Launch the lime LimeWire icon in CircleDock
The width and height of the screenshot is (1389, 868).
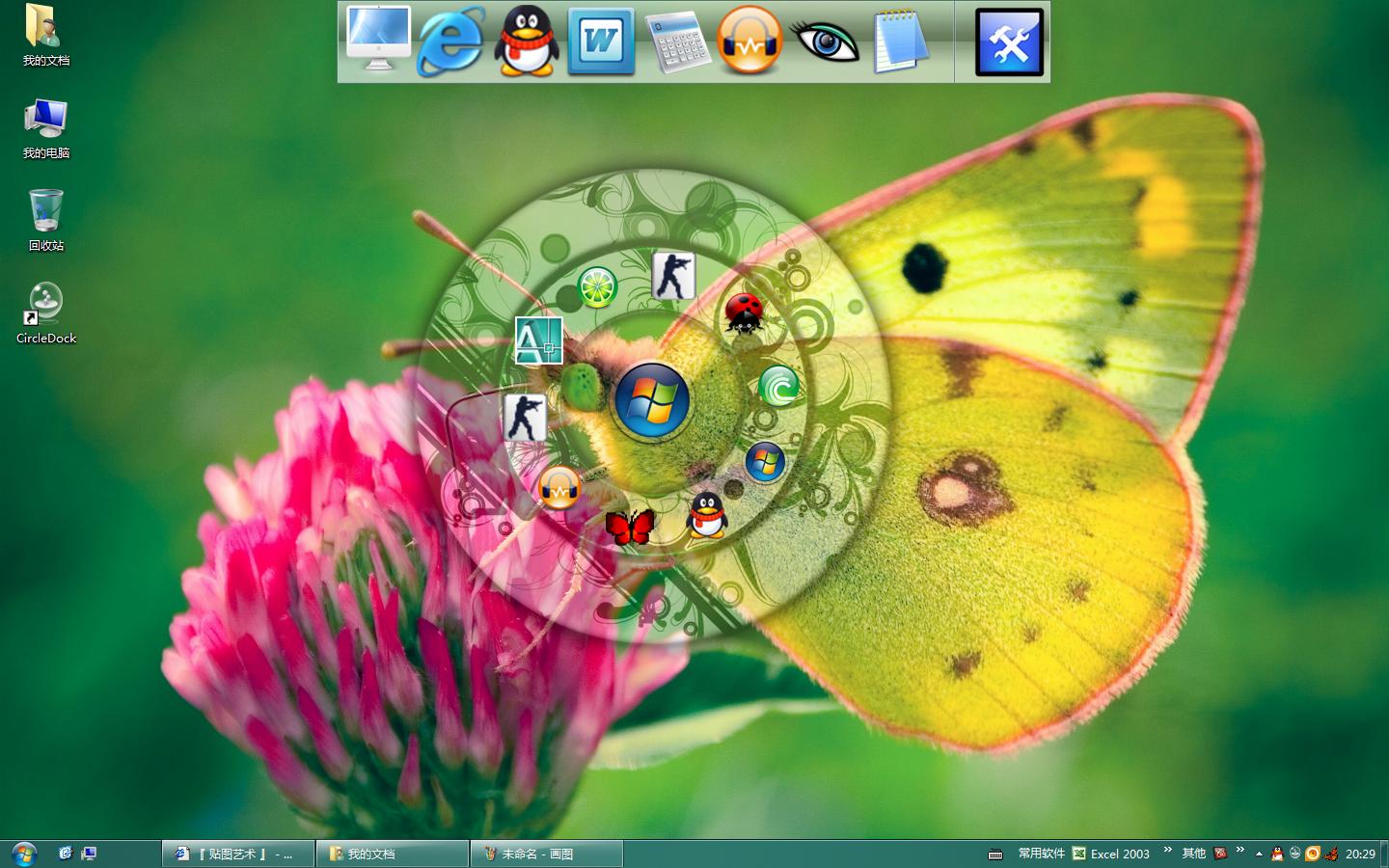tap(597, 287)
